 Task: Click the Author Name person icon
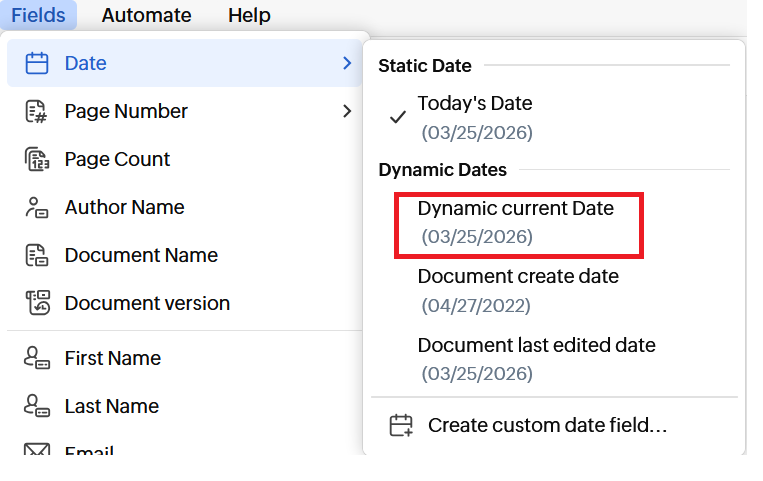click(36, 207)
